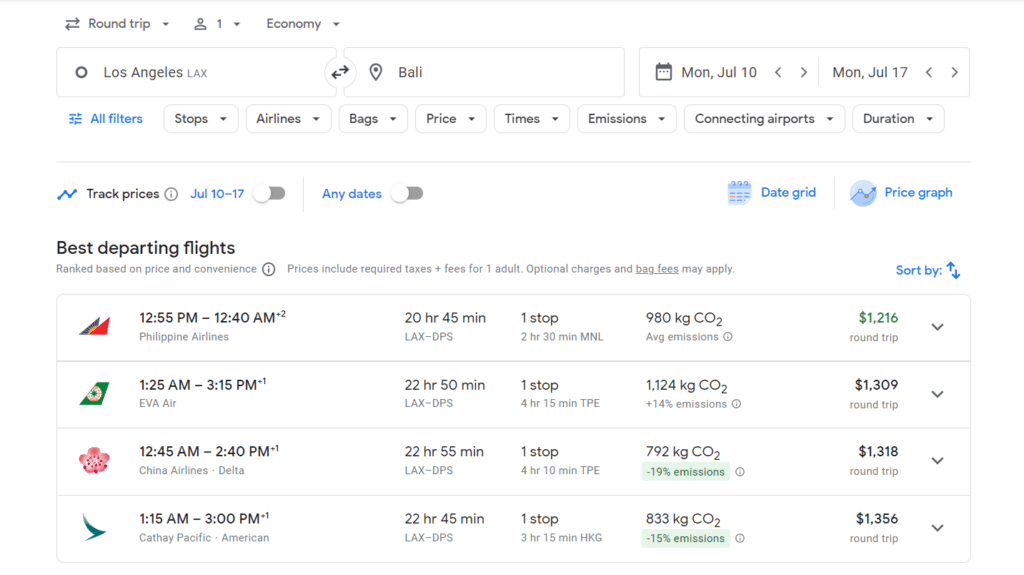Click the Mon, Jul 10 departure date
Viewport: 1024px width, 575px height.
point(719,73)
